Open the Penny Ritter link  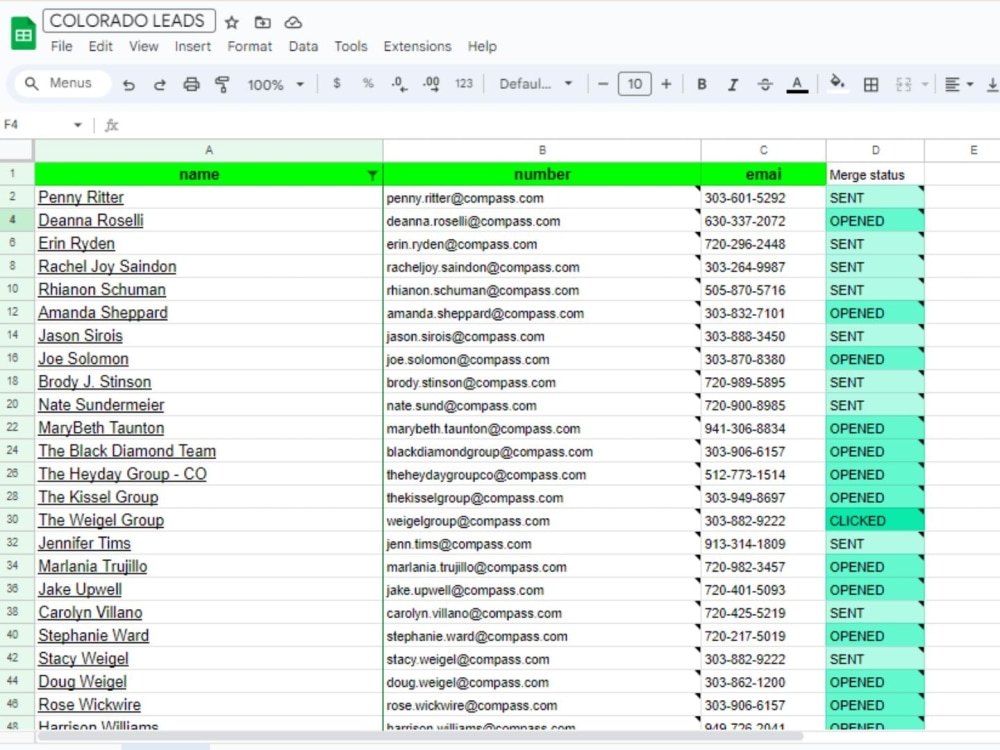pos(80,198)
